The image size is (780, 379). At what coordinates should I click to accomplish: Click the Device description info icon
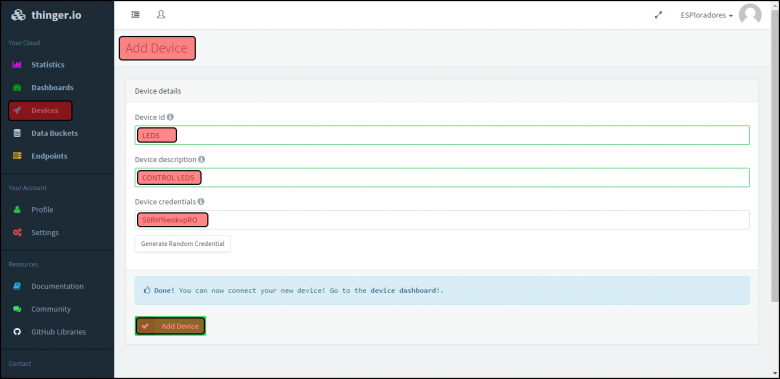(x=201, y=159)
